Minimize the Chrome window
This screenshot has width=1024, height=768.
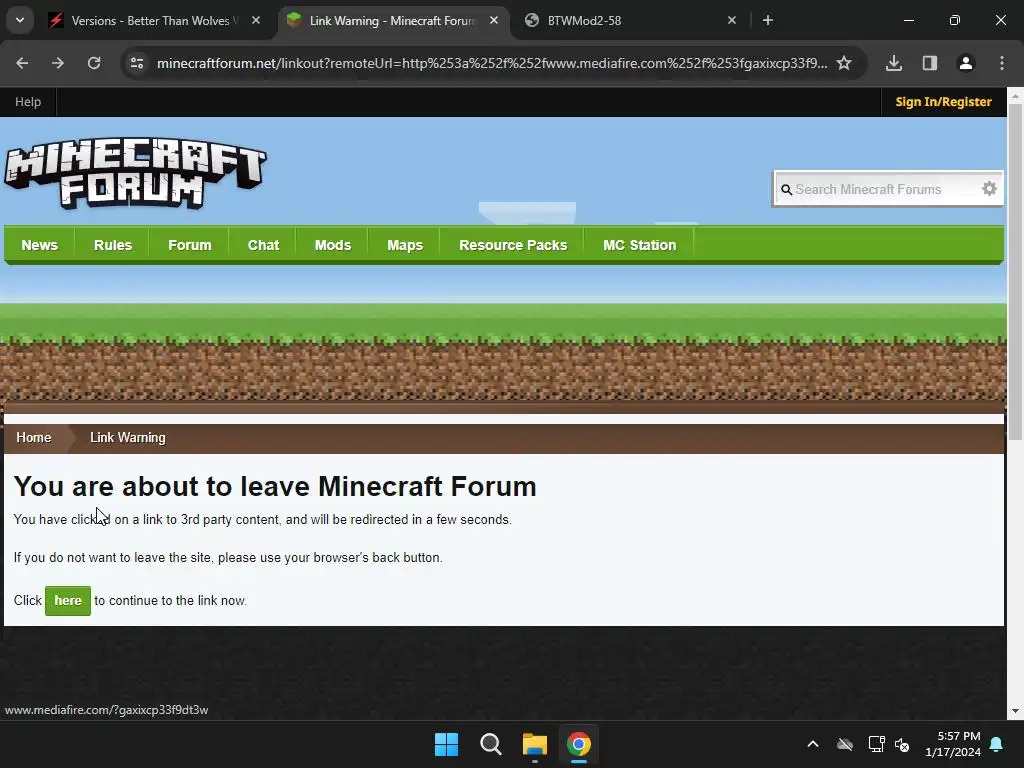point(908,20)
